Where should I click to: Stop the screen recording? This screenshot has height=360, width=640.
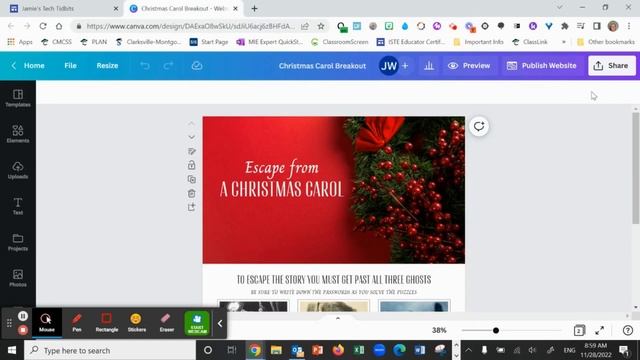22,329
